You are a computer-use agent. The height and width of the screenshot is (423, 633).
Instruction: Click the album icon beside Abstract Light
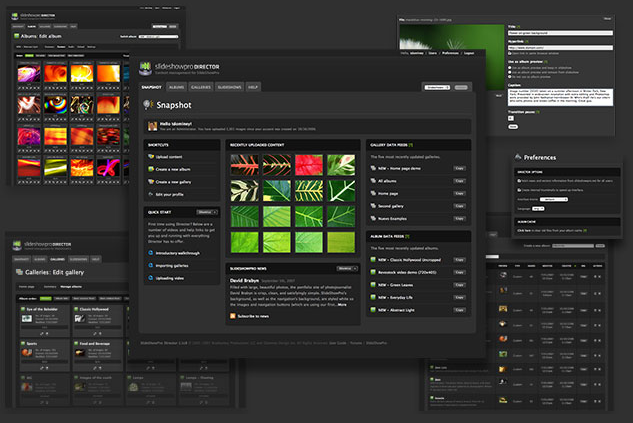(373, 310)
